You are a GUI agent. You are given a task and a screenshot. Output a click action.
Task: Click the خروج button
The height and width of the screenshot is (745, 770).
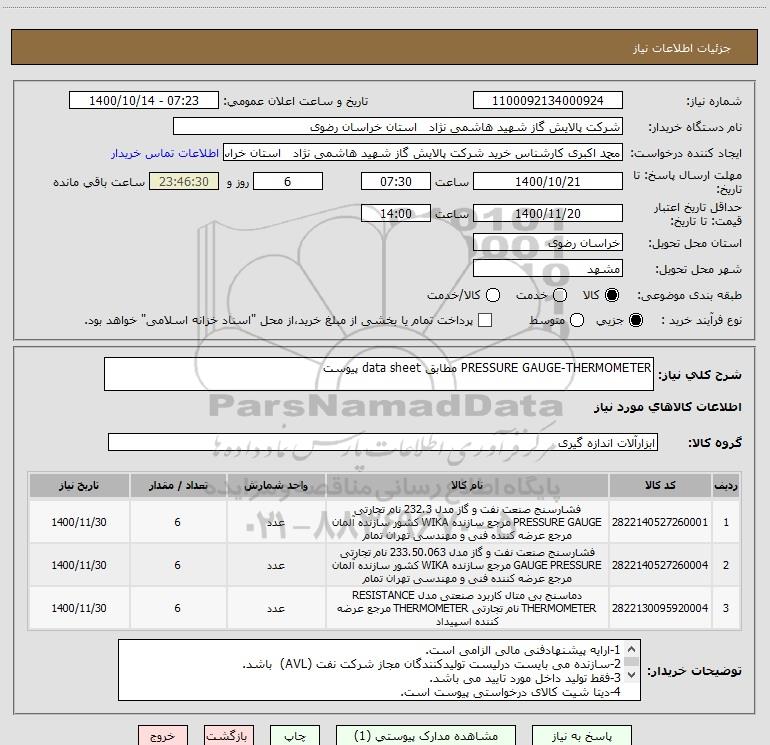click(163, 736)
